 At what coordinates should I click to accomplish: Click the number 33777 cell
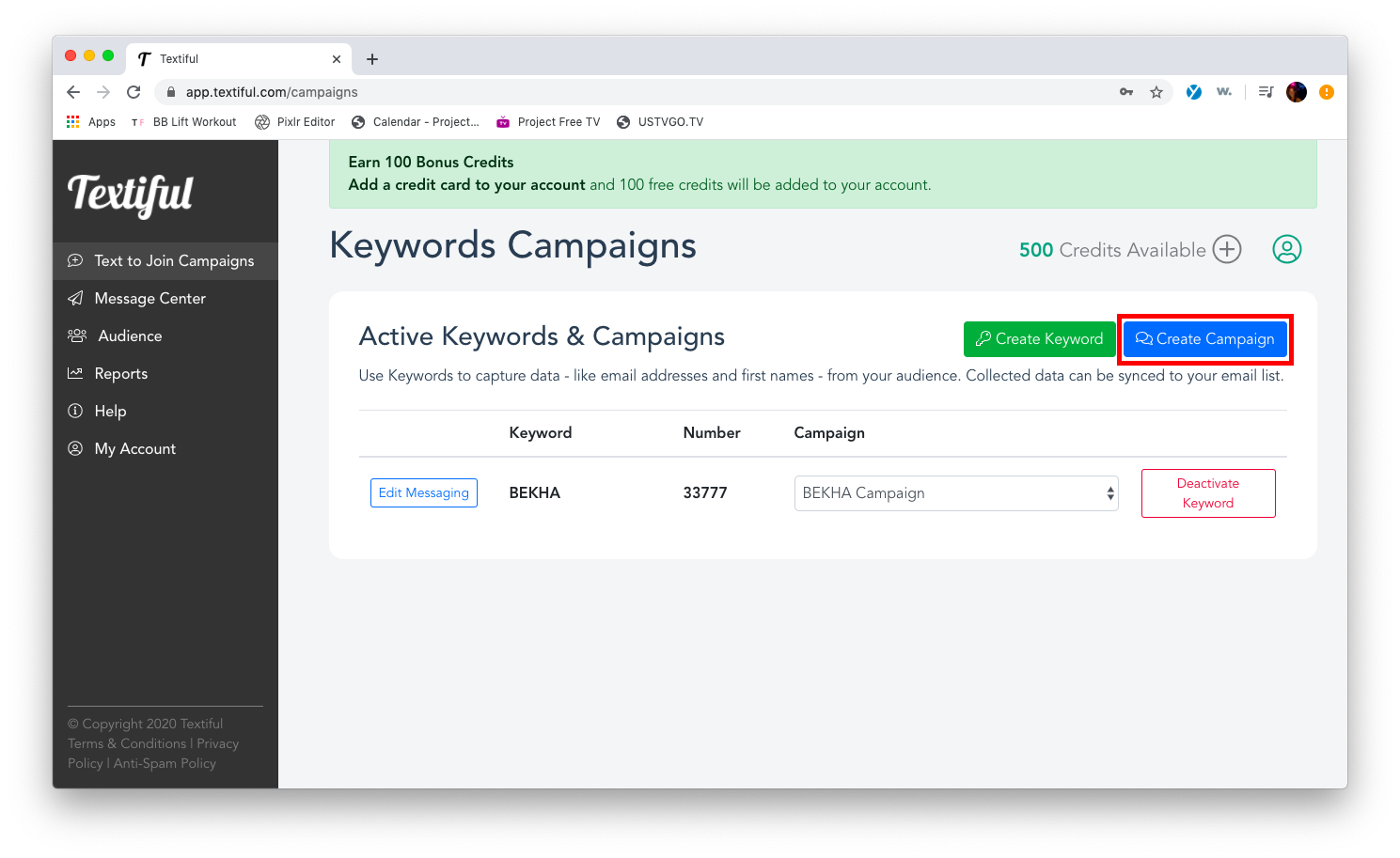pos(705,492)
